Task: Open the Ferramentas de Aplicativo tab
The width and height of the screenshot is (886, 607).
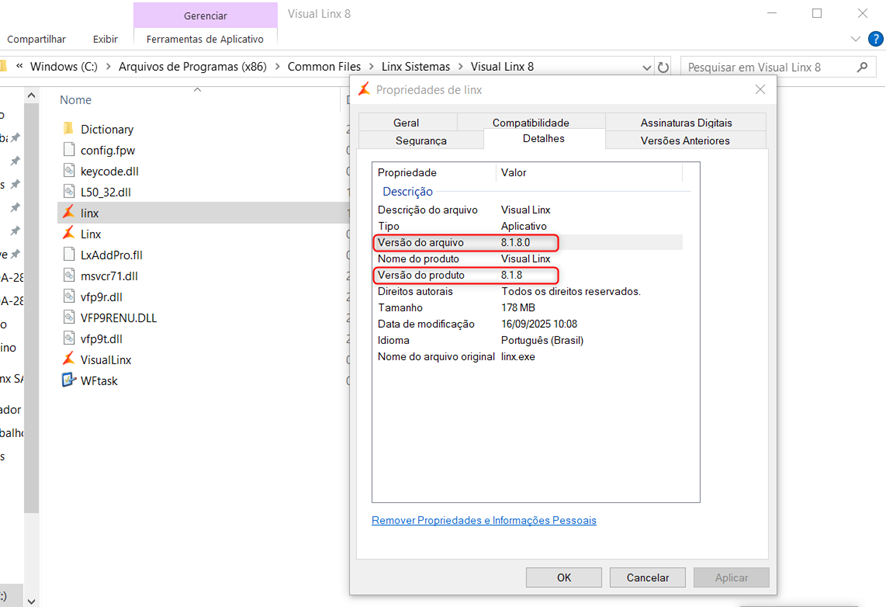Action: pos(205,39)
